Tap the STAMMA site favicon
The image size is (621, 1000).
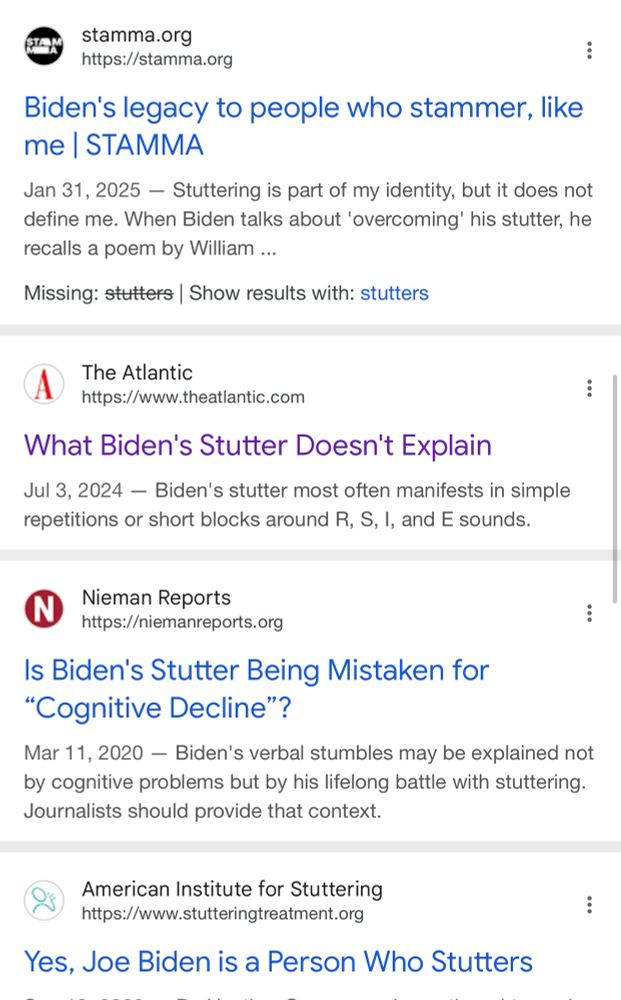[x=43, y=46]
